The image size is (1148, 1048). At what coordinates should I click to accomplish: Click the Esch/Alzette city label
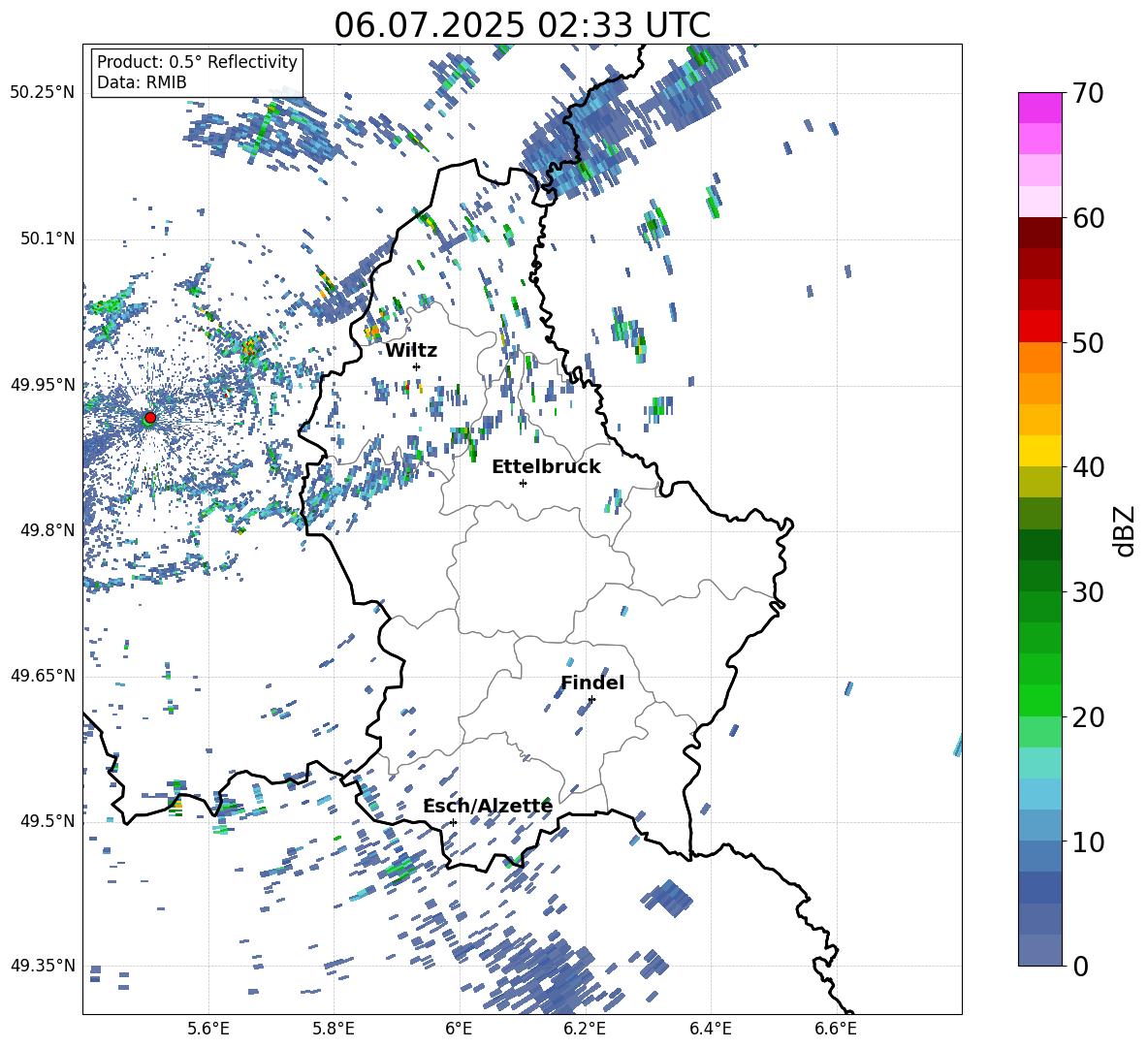pyautogui.click(x=488, y=807)
